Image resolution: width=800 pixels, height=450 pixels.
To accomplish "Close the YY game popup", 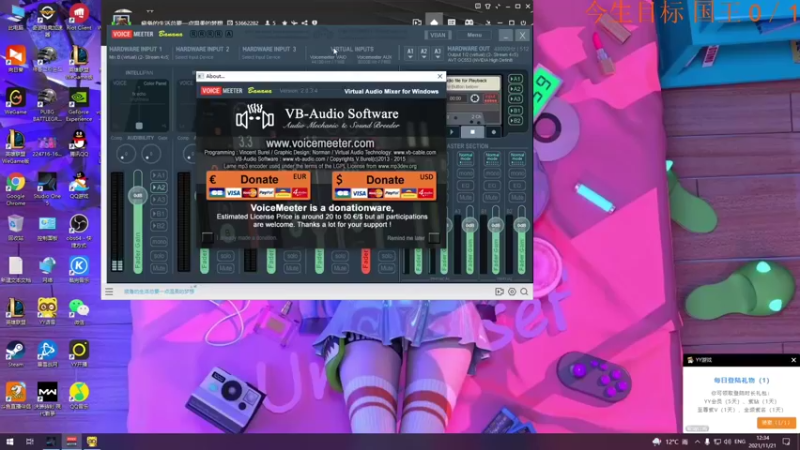I will [x=793, y=360].
